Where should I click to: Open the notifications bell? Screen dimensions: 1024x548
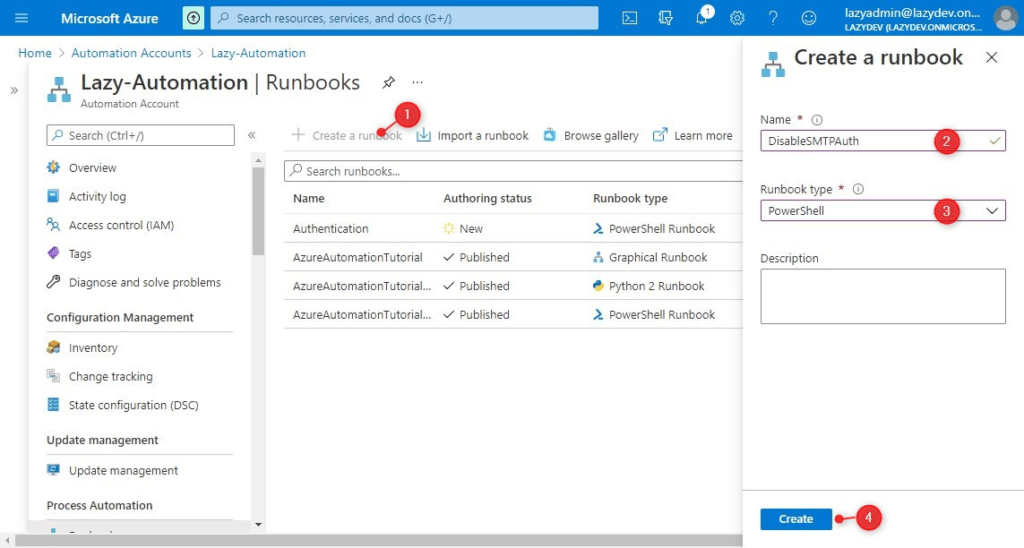point(702,18)
